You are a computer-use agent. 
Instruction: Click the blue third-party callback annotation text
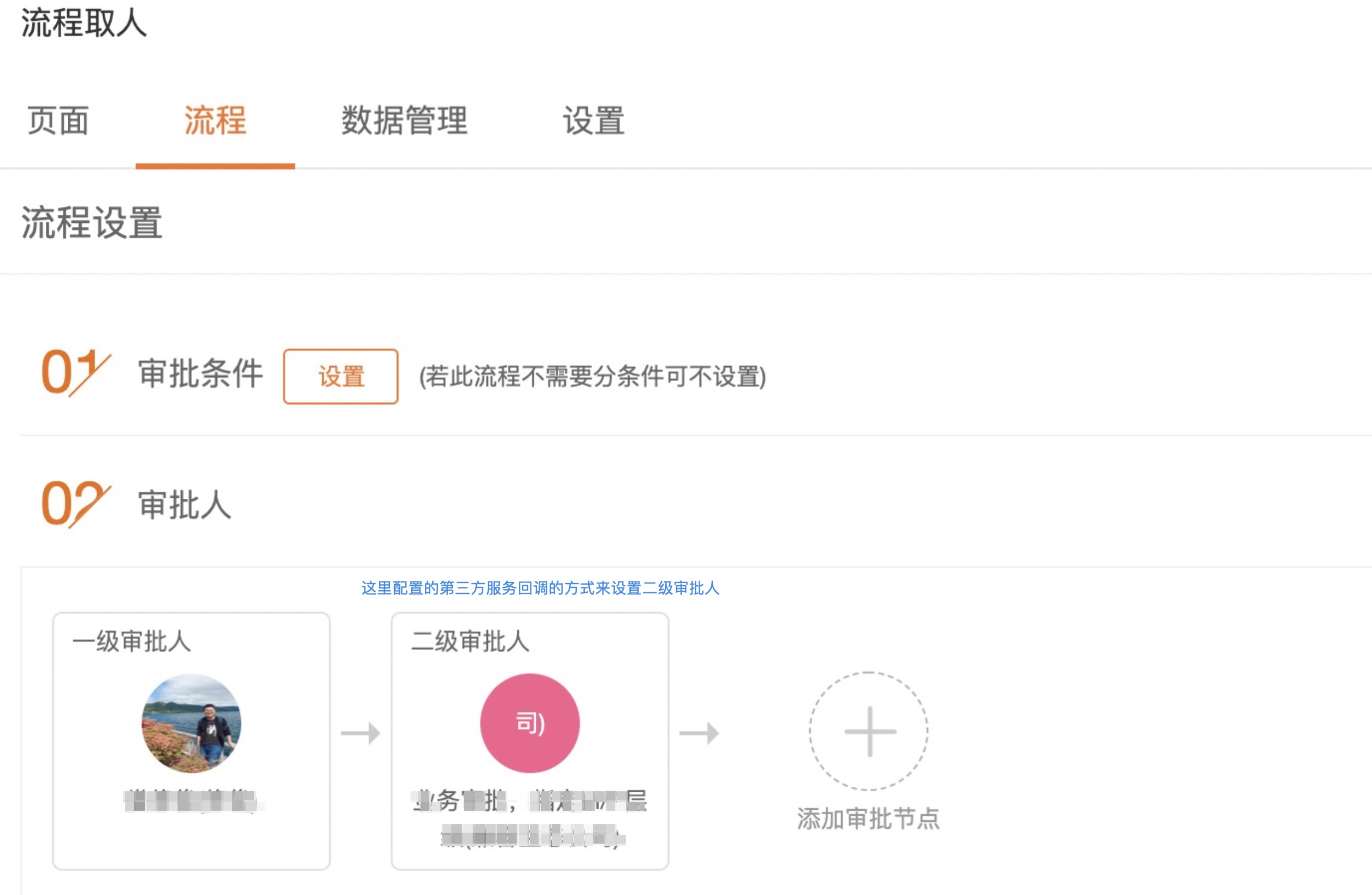click(540, 588)
